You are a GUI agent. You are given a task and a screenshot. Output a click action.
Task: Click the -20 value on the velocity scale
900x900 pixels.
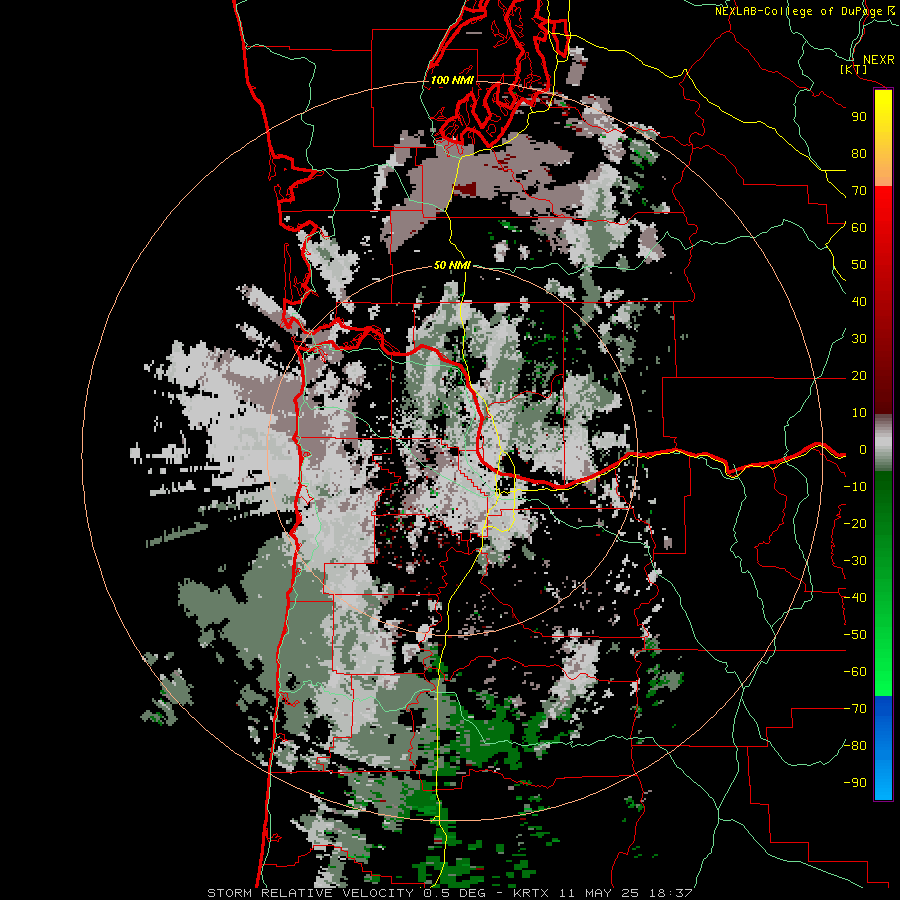855,524
